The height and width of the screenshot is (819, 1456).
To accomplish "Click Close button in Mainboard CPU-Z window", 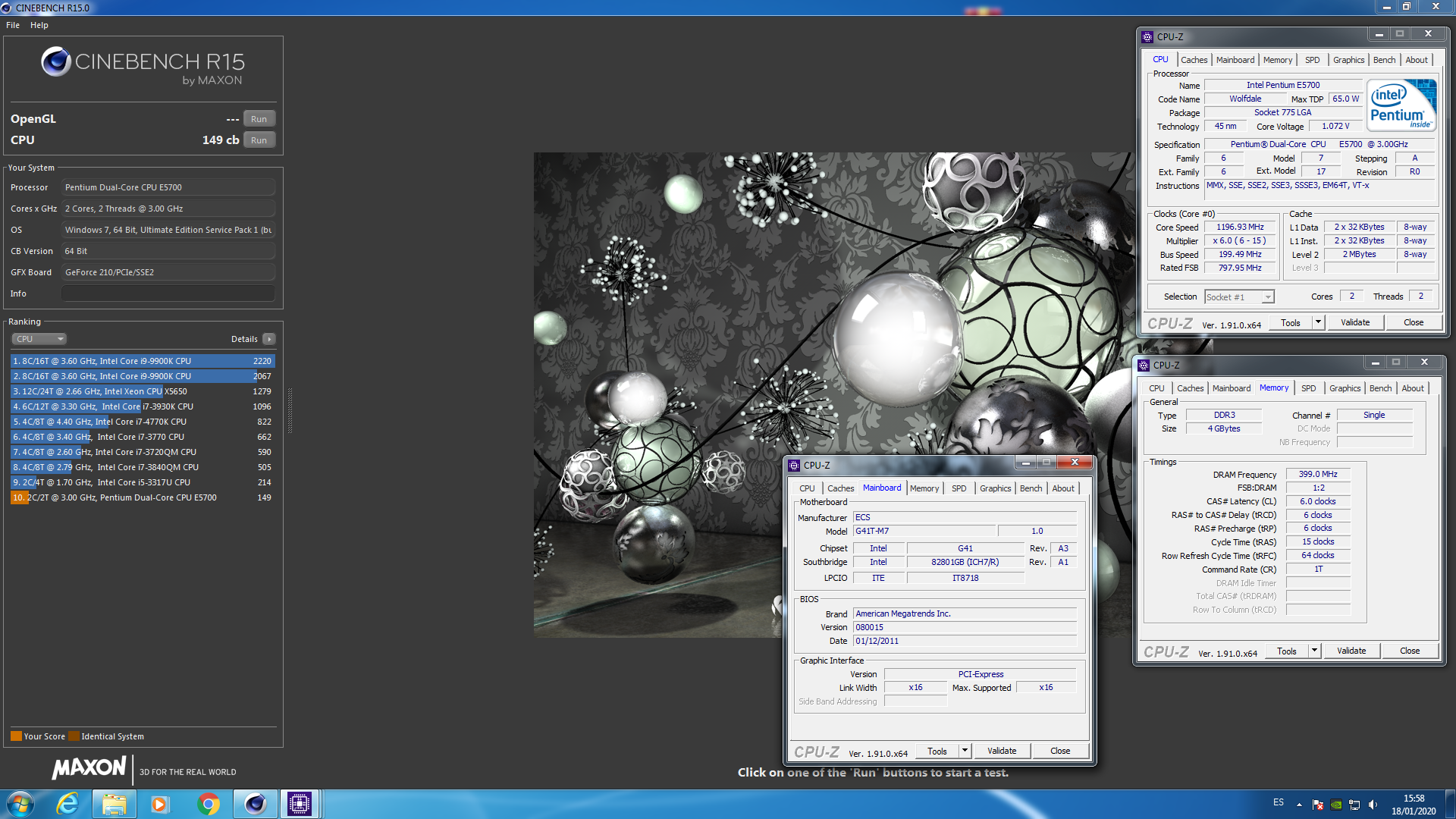I will pos(1059,752).
